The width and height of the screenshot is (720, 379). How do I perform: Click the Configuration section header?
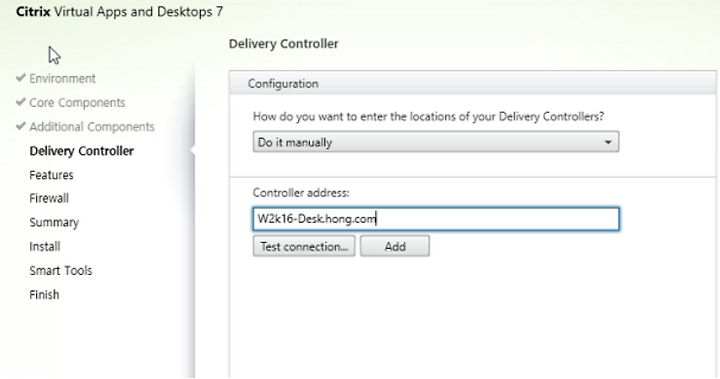472,84
